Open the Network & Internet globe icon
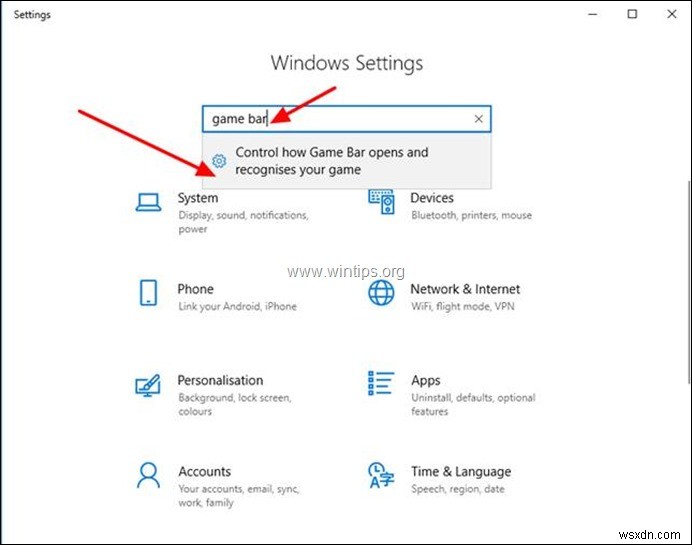The width and height of the screenshot is (692, 545). pyautogui.click(x=381, y=293)
